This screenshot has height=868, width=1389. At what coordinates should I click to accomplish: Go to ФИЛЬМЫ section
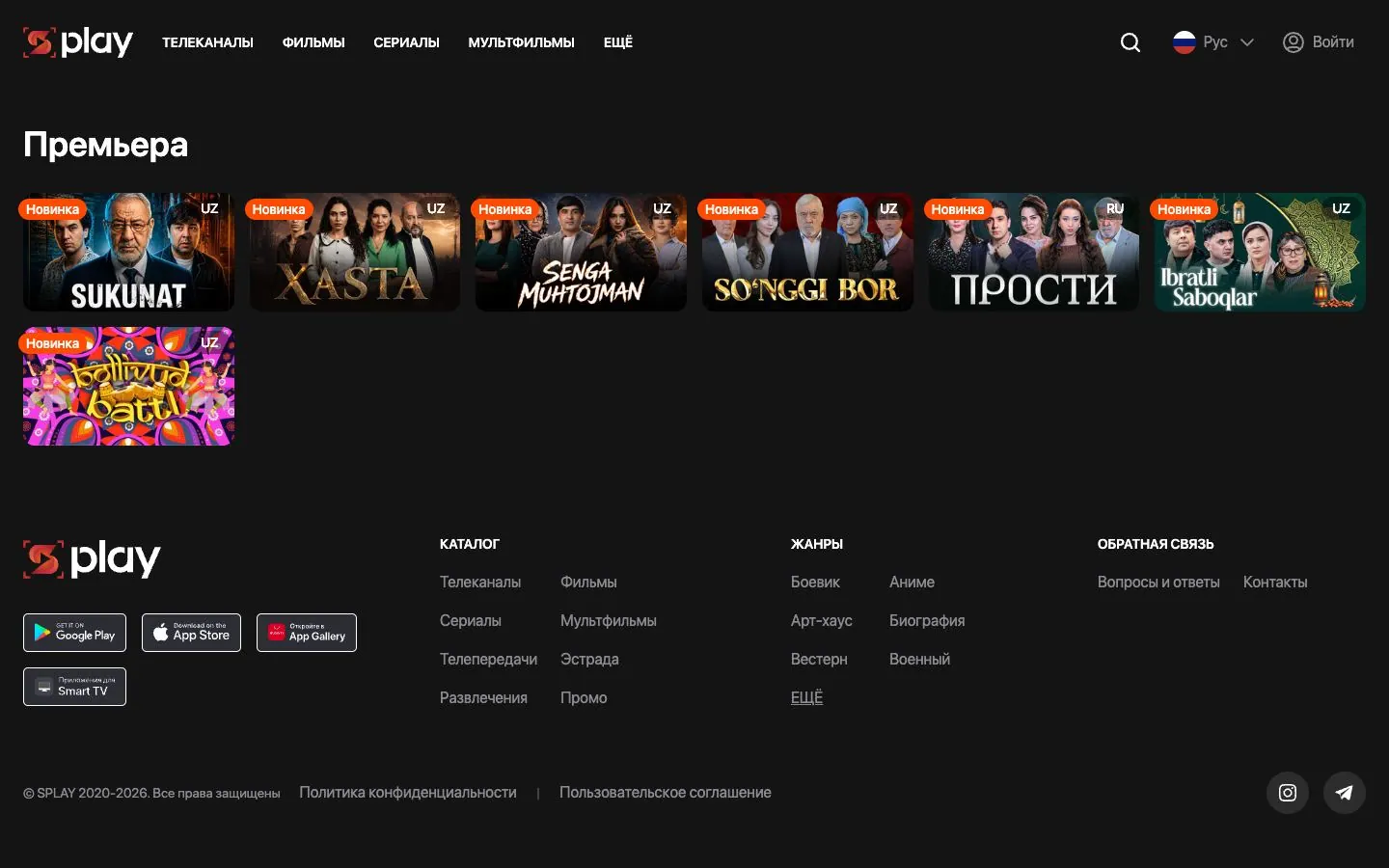coord(313,42)
